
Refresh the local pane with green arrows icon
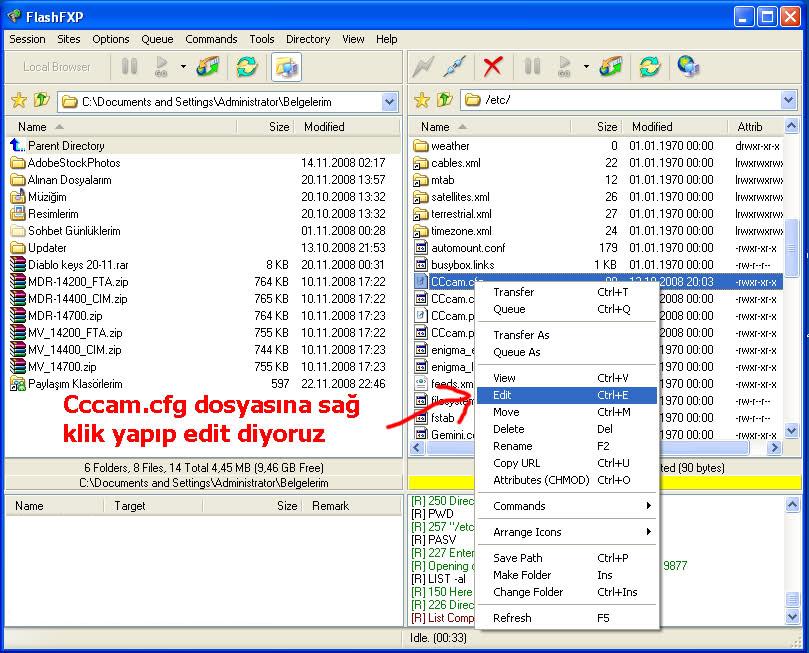pyautogui.click(x=246, y=67)
